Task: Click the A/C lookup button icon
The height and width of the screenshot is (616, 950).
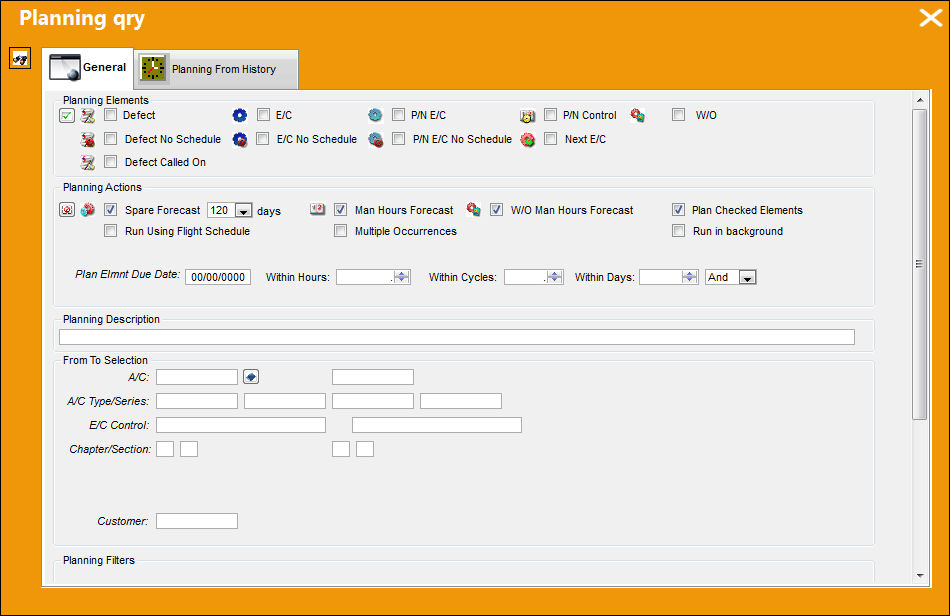Action: [x=251, y=377]
